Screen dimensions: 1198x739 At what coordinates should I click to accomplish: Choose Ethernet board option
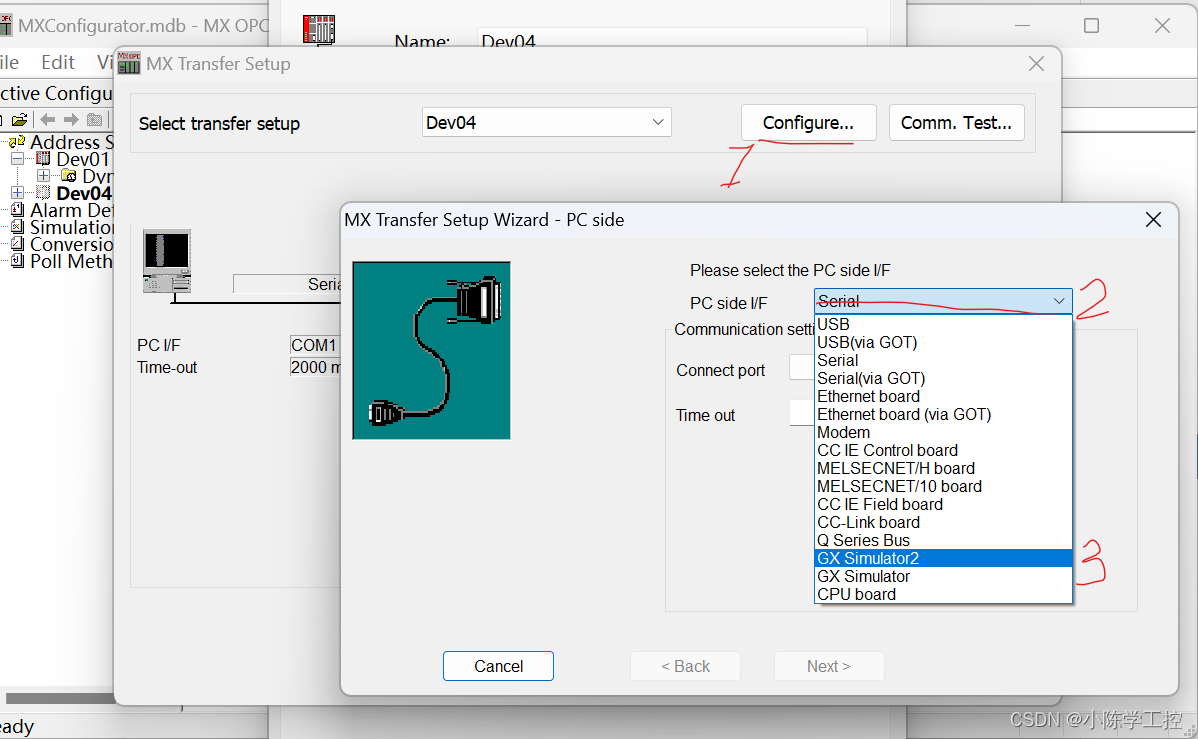[943, 396]
